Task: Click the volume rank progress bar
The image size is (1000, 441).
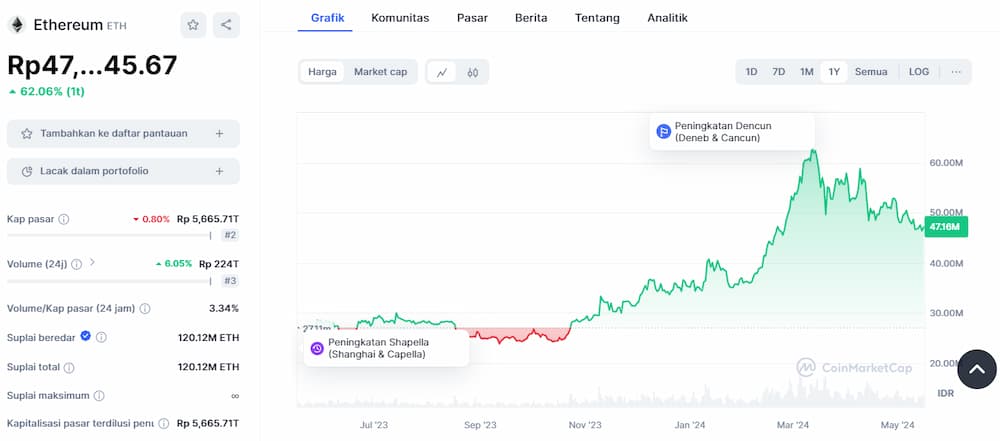Action: click(109, 281)
